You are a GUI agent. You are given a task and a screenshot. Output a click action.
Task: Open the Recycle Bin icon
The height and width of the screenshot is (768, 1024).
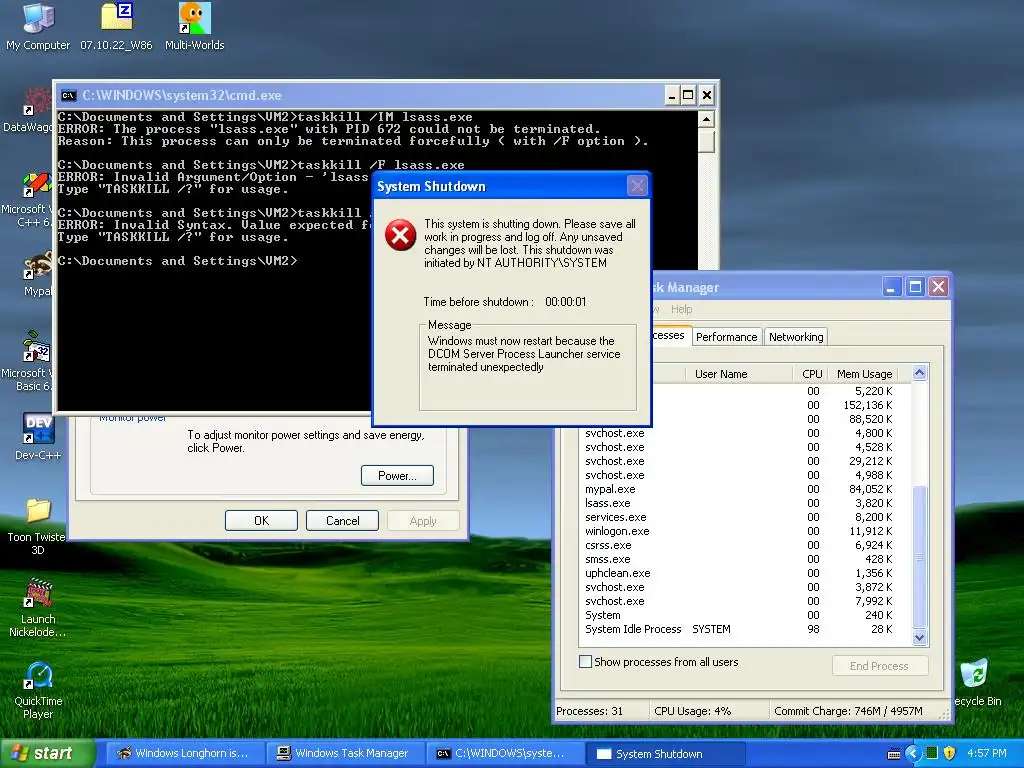977,683
